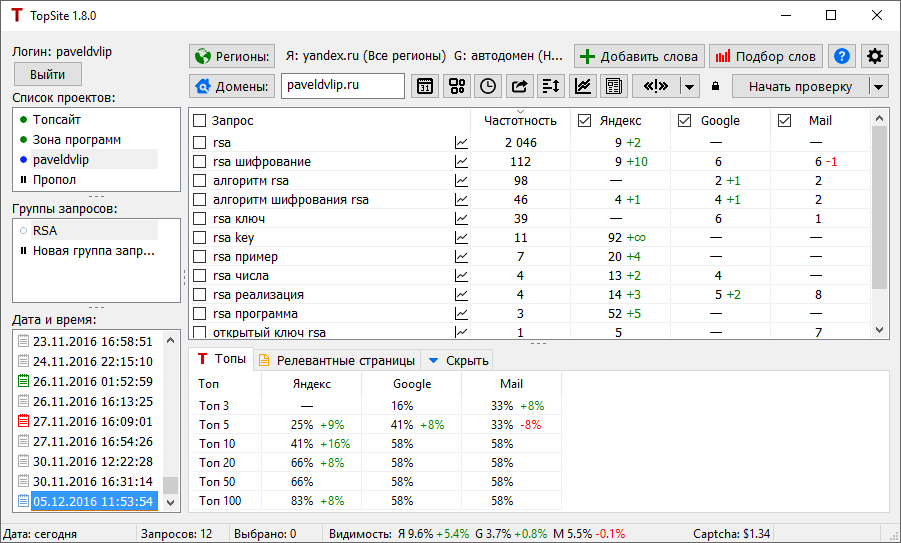This screenshot has width=901, height=543.
Task: Open graph icon for 'алгоритм rsa' row
Action: [461, 180]
